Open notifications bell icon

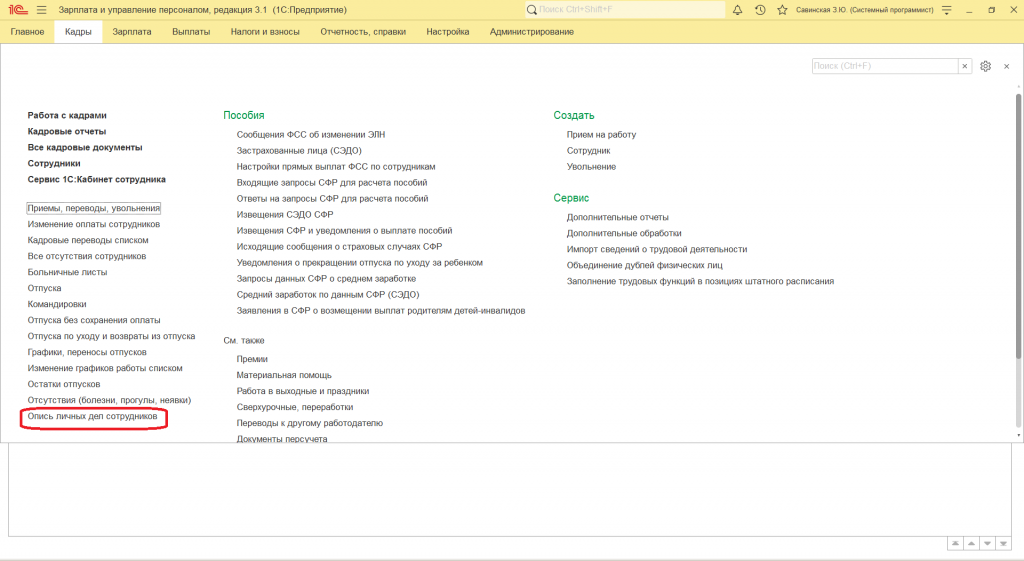coord(737,10)
